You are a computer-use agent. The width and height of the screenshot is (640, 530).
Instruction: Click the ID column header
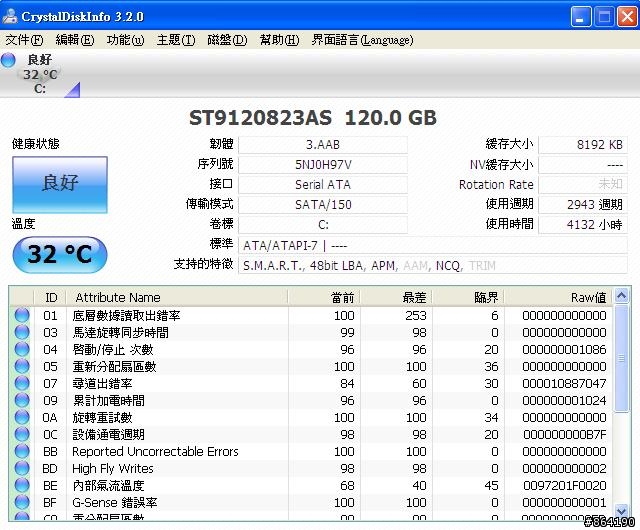[51, 298]
